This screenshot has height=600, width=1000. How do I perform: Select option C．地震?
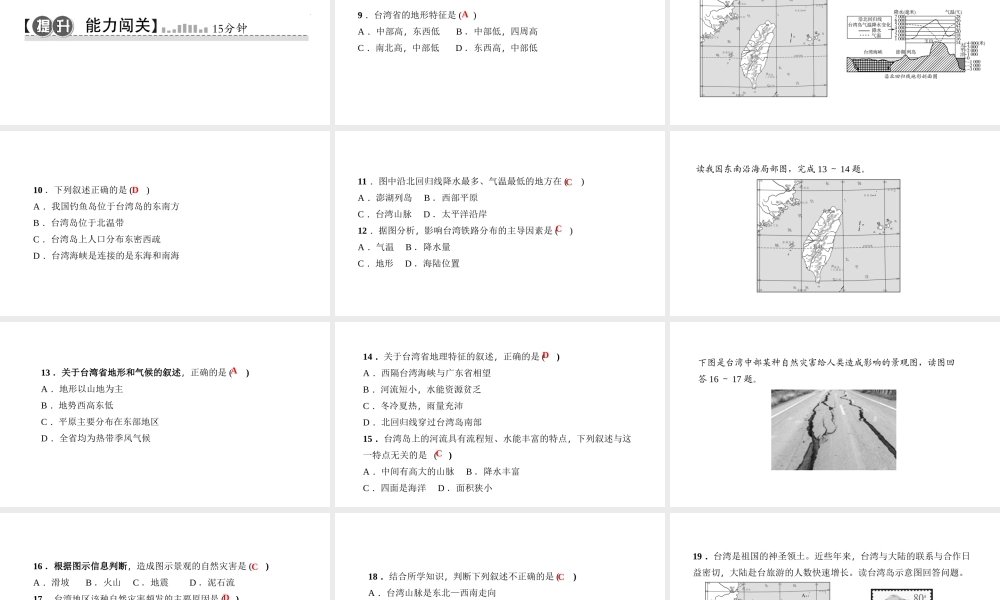point(151,583)
